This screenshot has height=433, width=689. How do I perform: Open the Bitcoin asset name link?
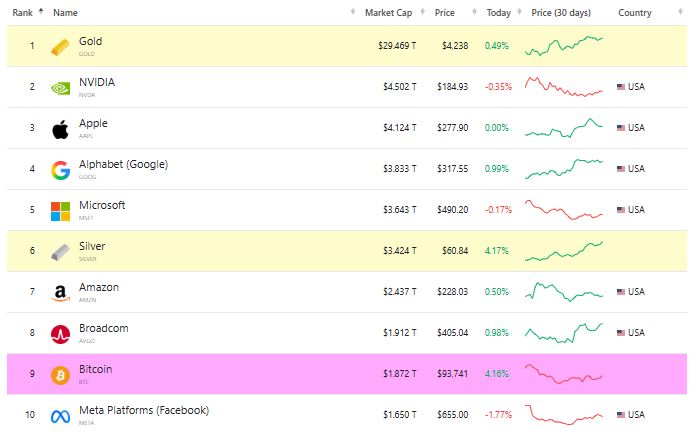coord(95,369)
